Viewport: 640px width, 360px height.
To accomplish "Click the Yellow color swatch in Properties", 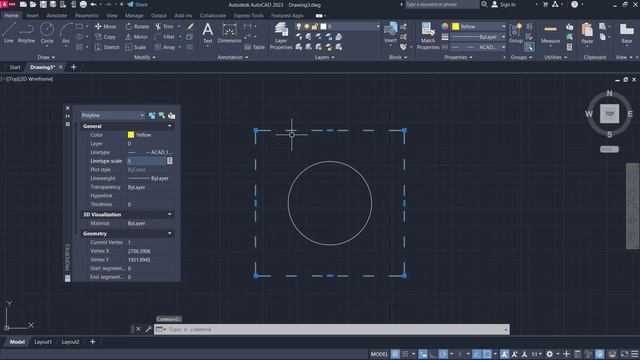I will coord(131,135).
